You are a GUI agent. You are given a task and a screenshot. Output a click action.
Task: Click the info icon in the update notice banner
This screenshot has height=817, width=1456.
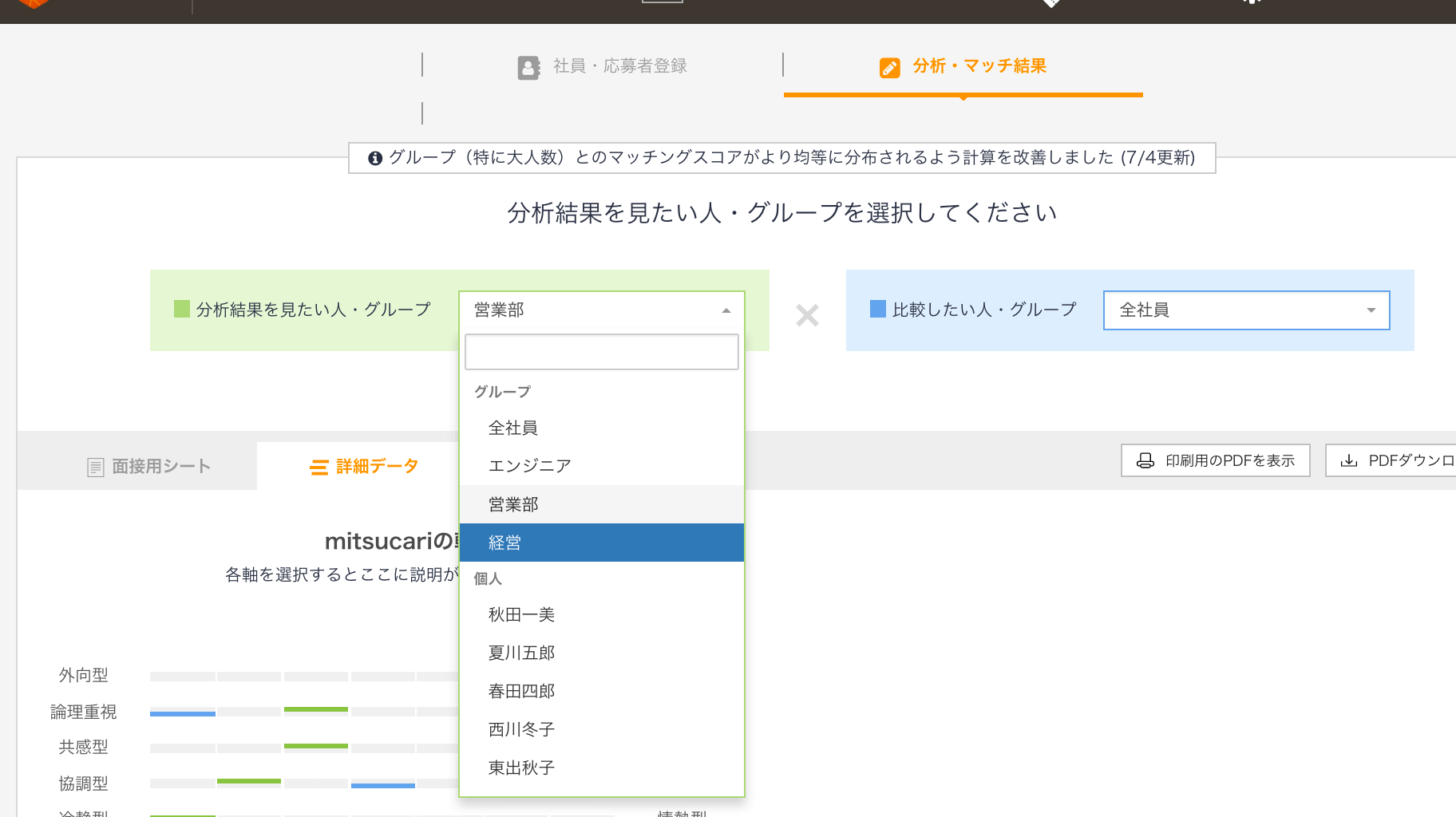[375, 158]
